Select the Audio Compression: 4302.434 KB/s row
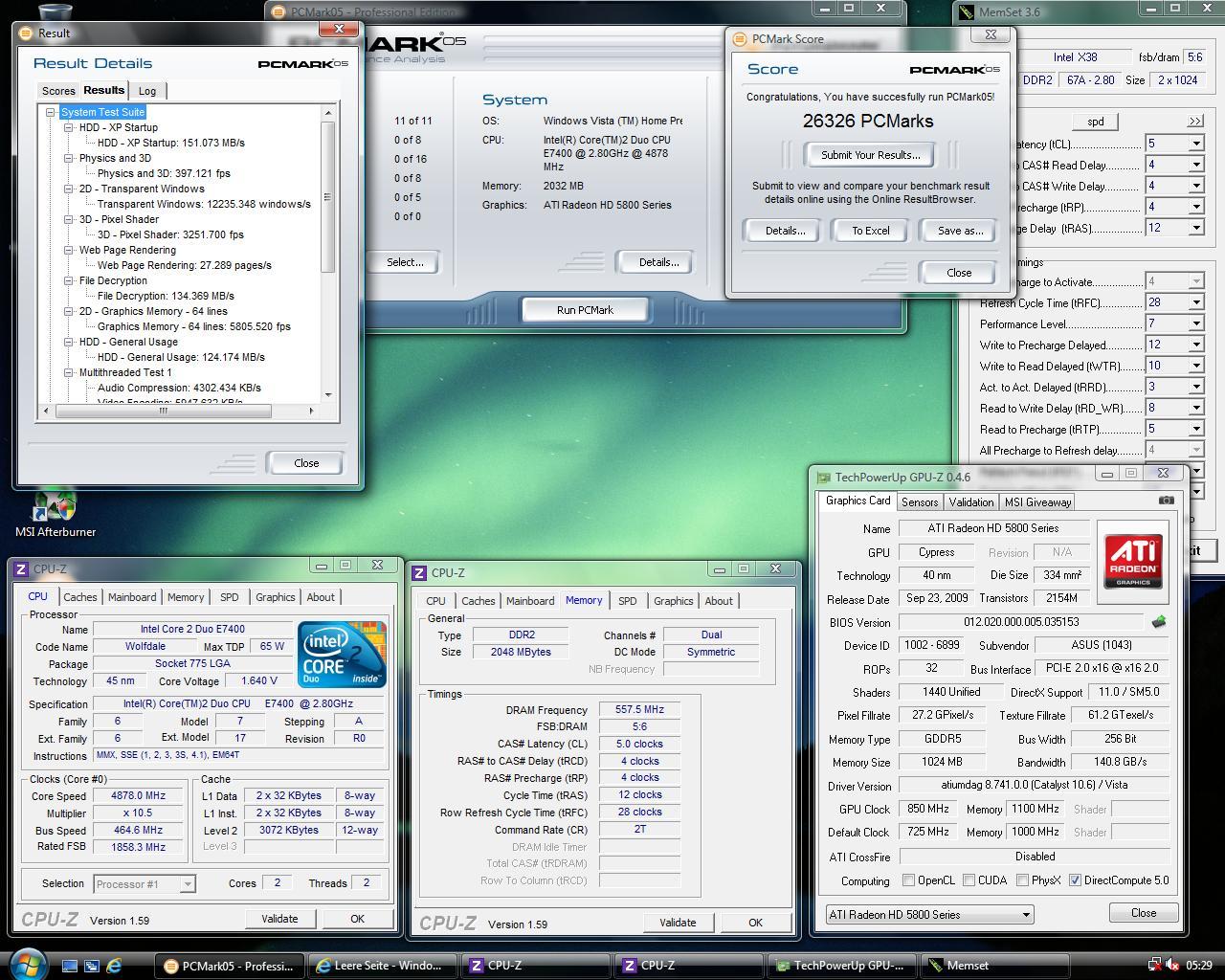 coord(179,388)
